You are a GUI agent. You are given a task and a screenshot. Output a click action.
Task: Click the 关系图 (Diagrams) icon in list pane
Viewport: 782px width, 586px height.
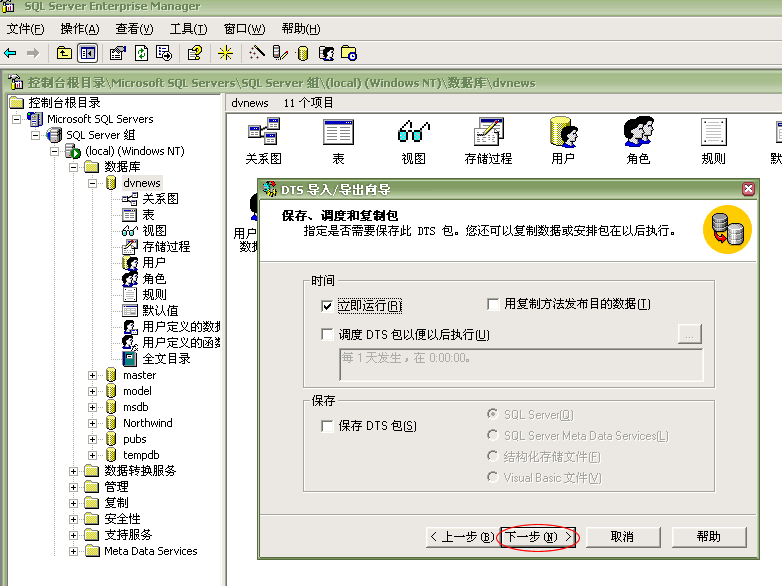[x=263, y=133]
